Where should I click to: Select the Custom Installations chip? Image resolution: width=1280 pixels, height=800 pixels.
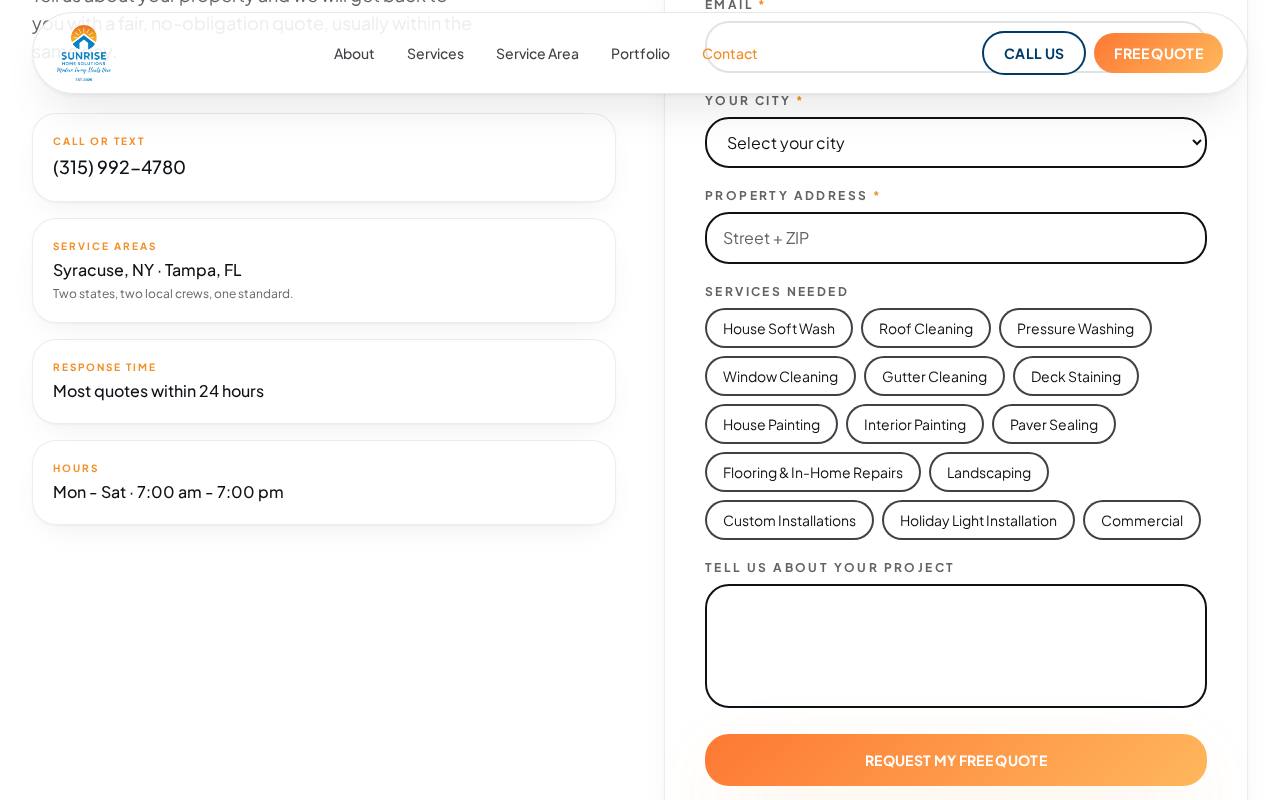pyautogui.click(x=789, y=520)
